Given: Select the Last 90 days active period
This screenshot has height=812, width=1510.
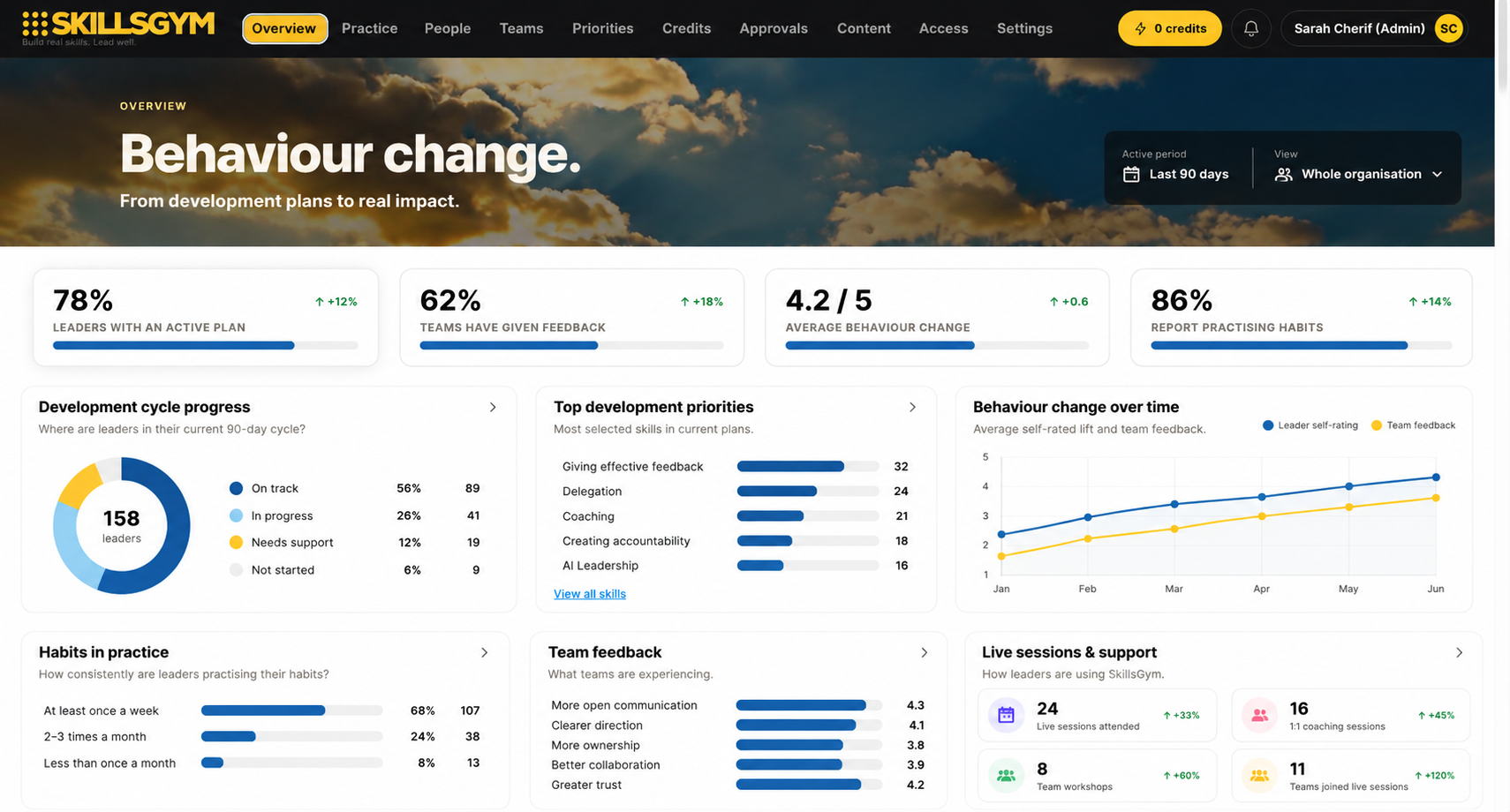Looking at the screenshot, I should pyautogui.click(x=1175, y=174).
